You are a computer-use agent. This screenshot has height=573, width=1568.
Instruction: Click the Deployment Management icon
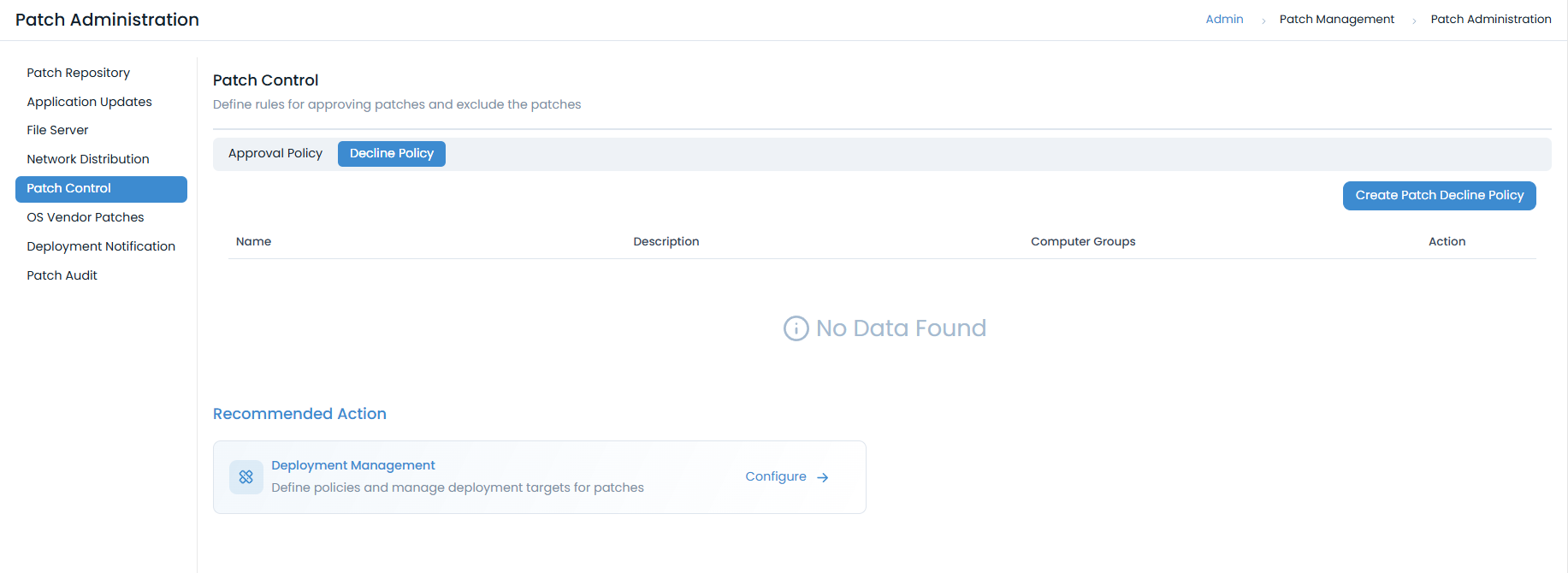coord(246,477)
